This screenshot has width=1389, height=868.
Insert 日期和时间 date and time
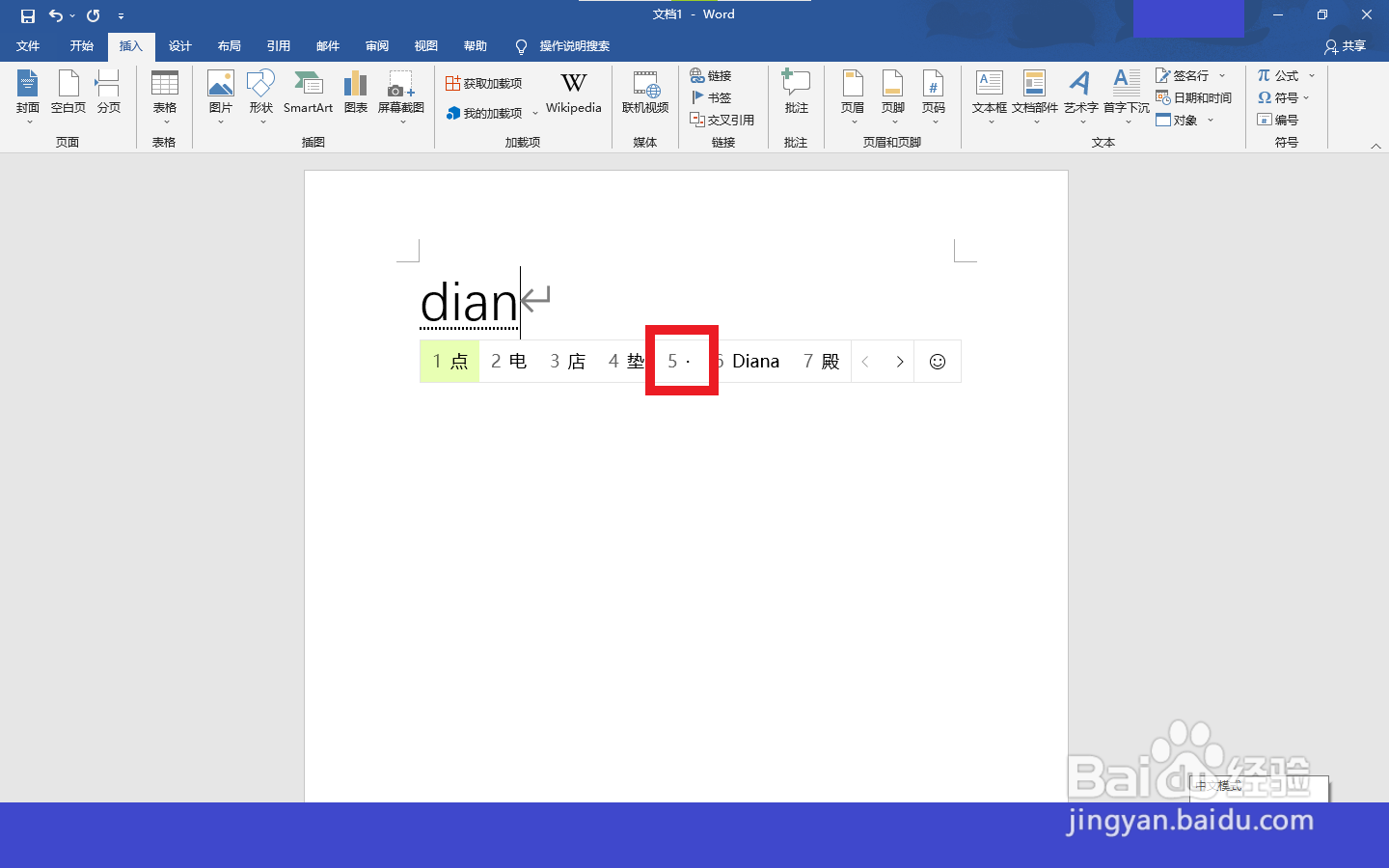click(1194, 97)
